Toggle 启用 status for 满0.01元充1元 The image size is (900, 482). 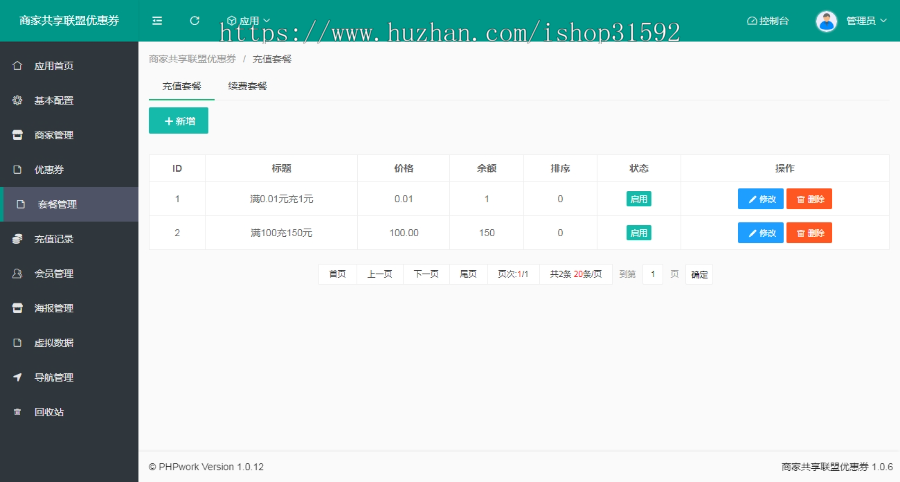point(639,199)
